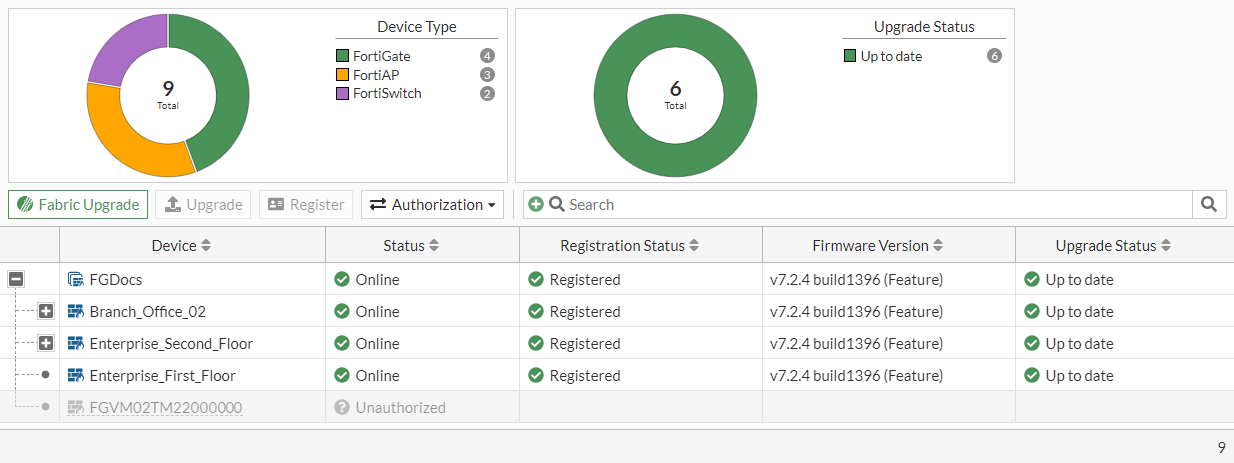Expand the Branch_Office_02 tree node
Viewport: 1234px width, 463px height.
pyautogui.click(x=46, y=312)
